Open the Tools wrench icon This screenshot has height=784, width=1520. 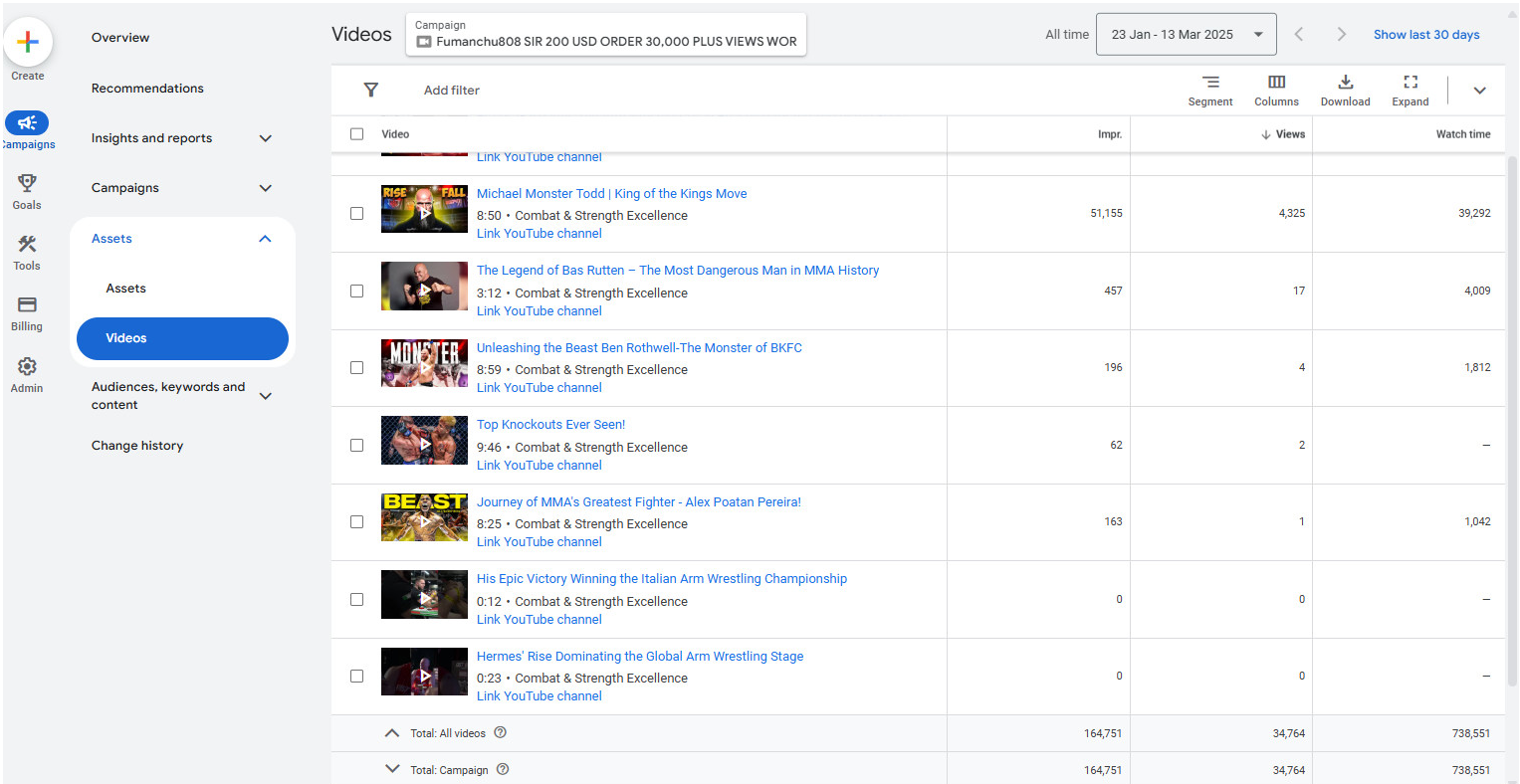[x=27, y=245]
